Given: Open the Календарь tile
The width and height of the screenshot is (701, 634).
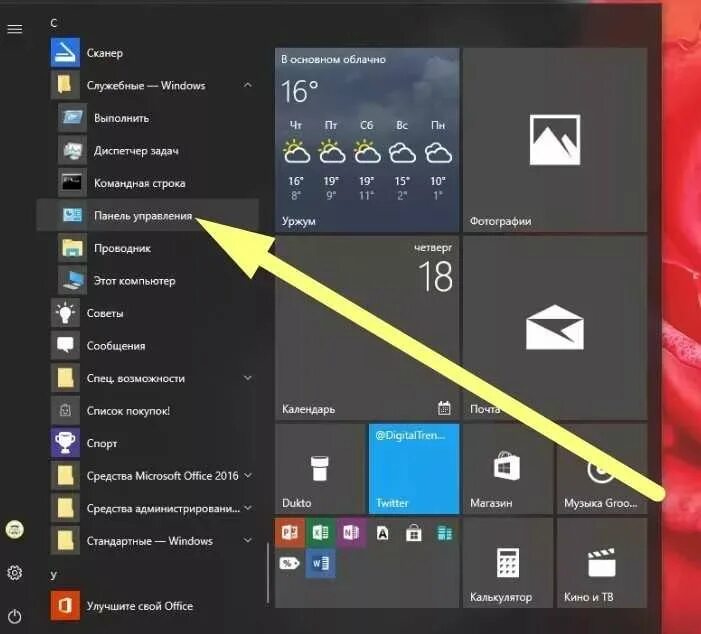Looking at the screenshot, I should 367,328.
